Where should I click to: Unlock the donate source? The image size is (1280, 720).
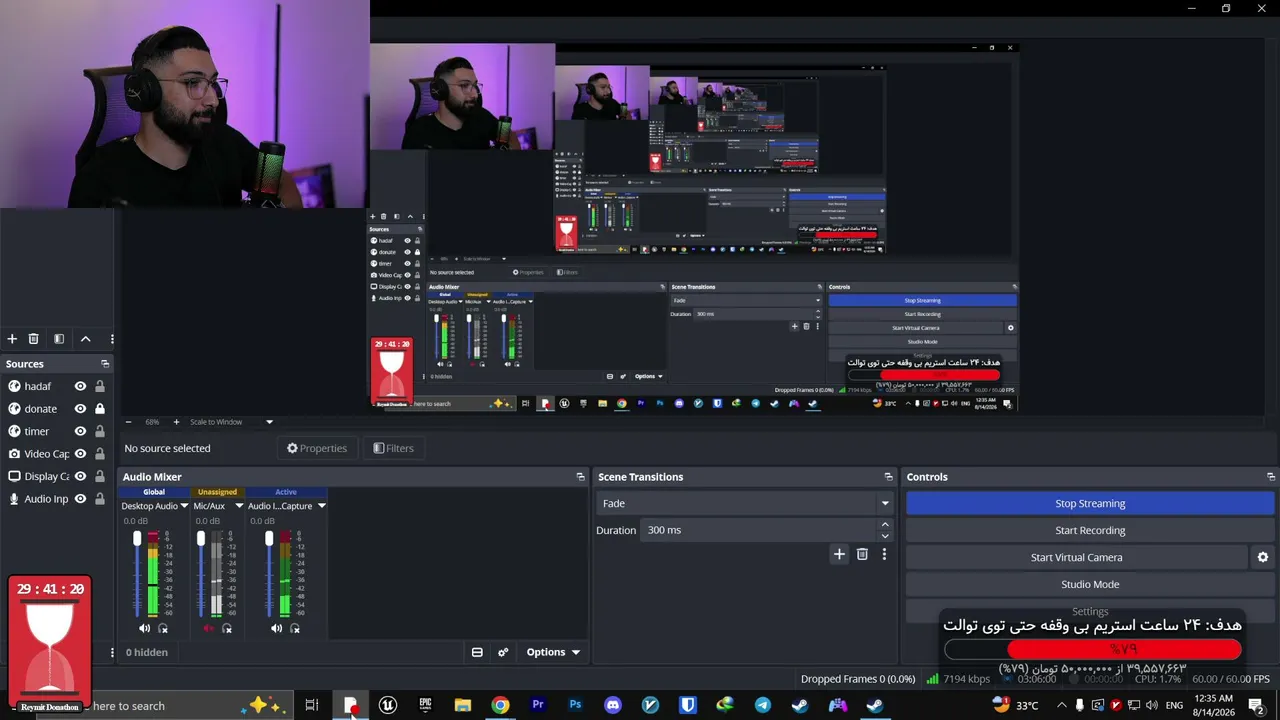coord(100,409)
